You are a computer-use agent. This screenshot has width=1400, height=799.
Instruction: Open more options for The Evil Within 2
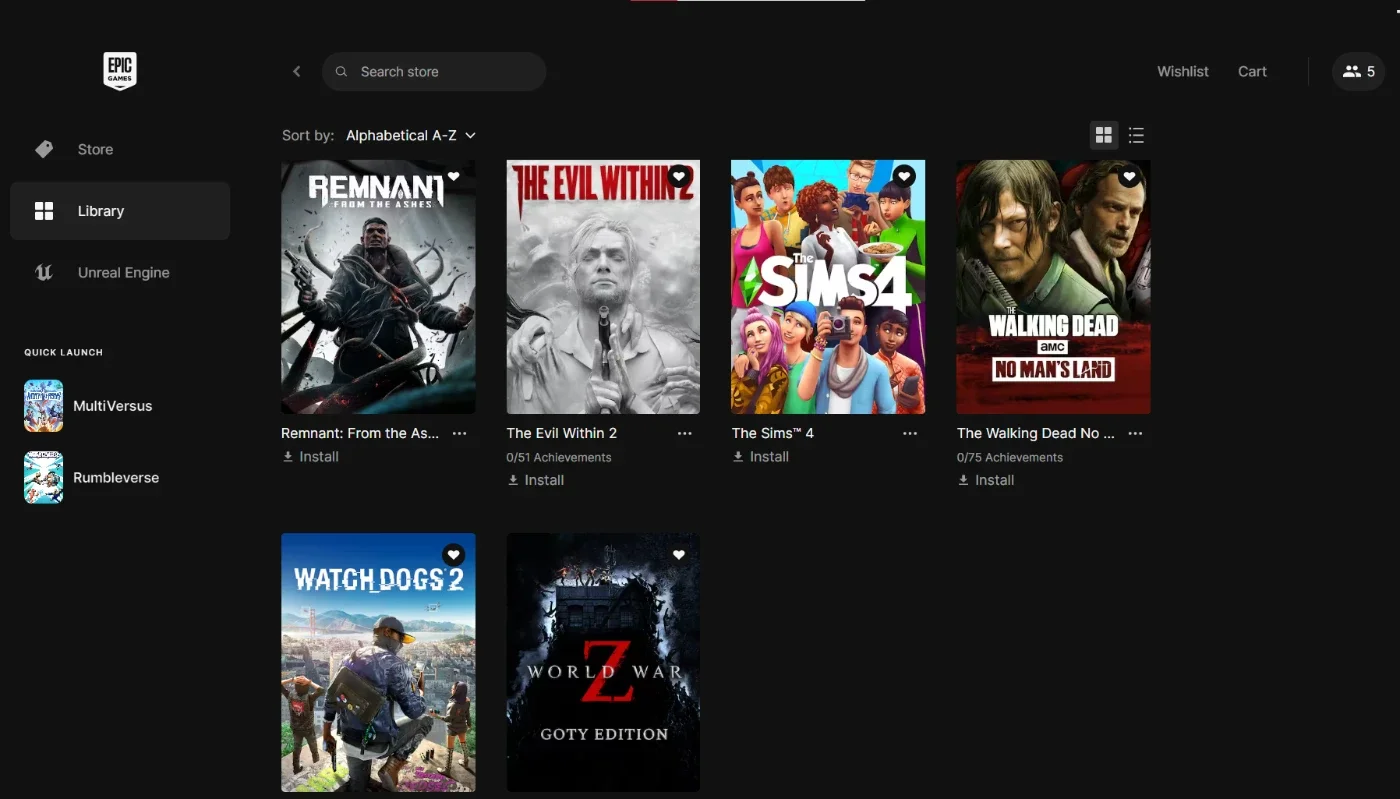coord(684,433)
